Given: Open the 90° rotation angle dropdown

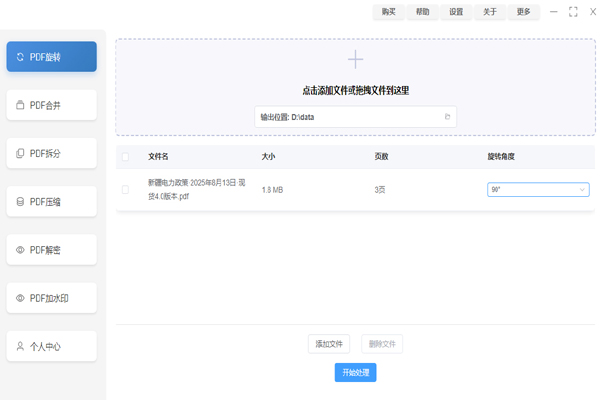Looking at the screenshot, I should pos(538,189).
